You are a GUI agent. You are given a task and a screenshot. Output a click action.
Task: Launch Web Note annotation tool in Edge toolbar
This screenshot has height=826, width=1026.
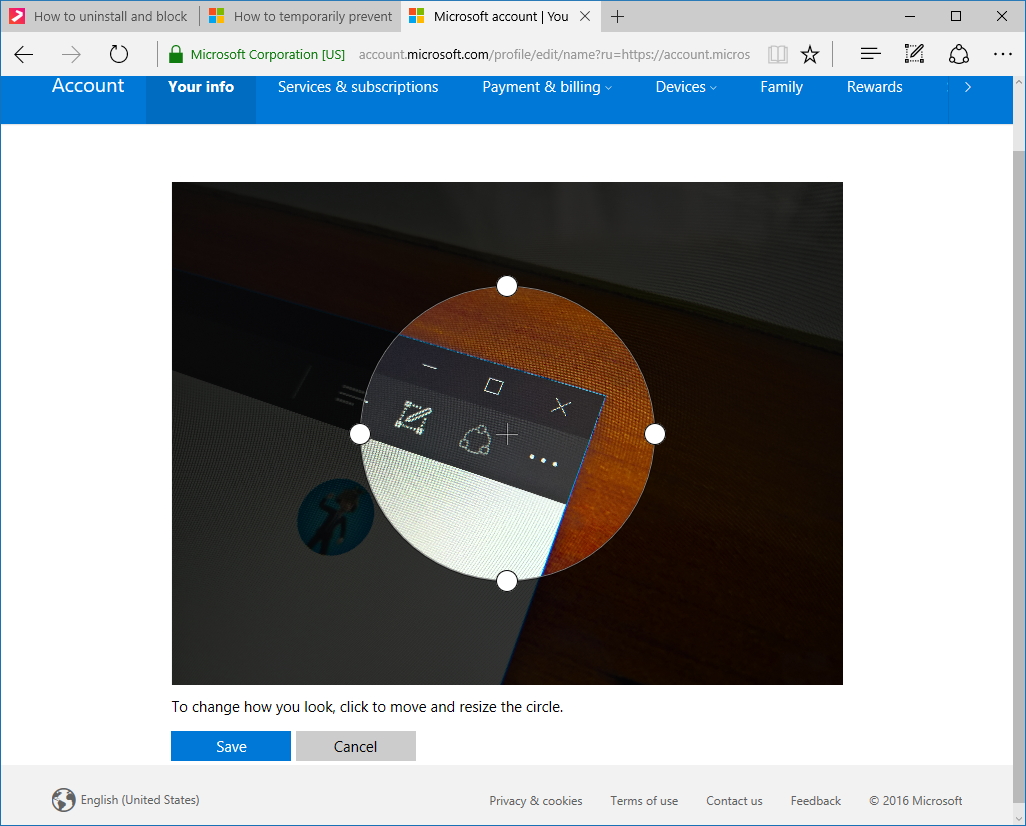tap(914, 54)
